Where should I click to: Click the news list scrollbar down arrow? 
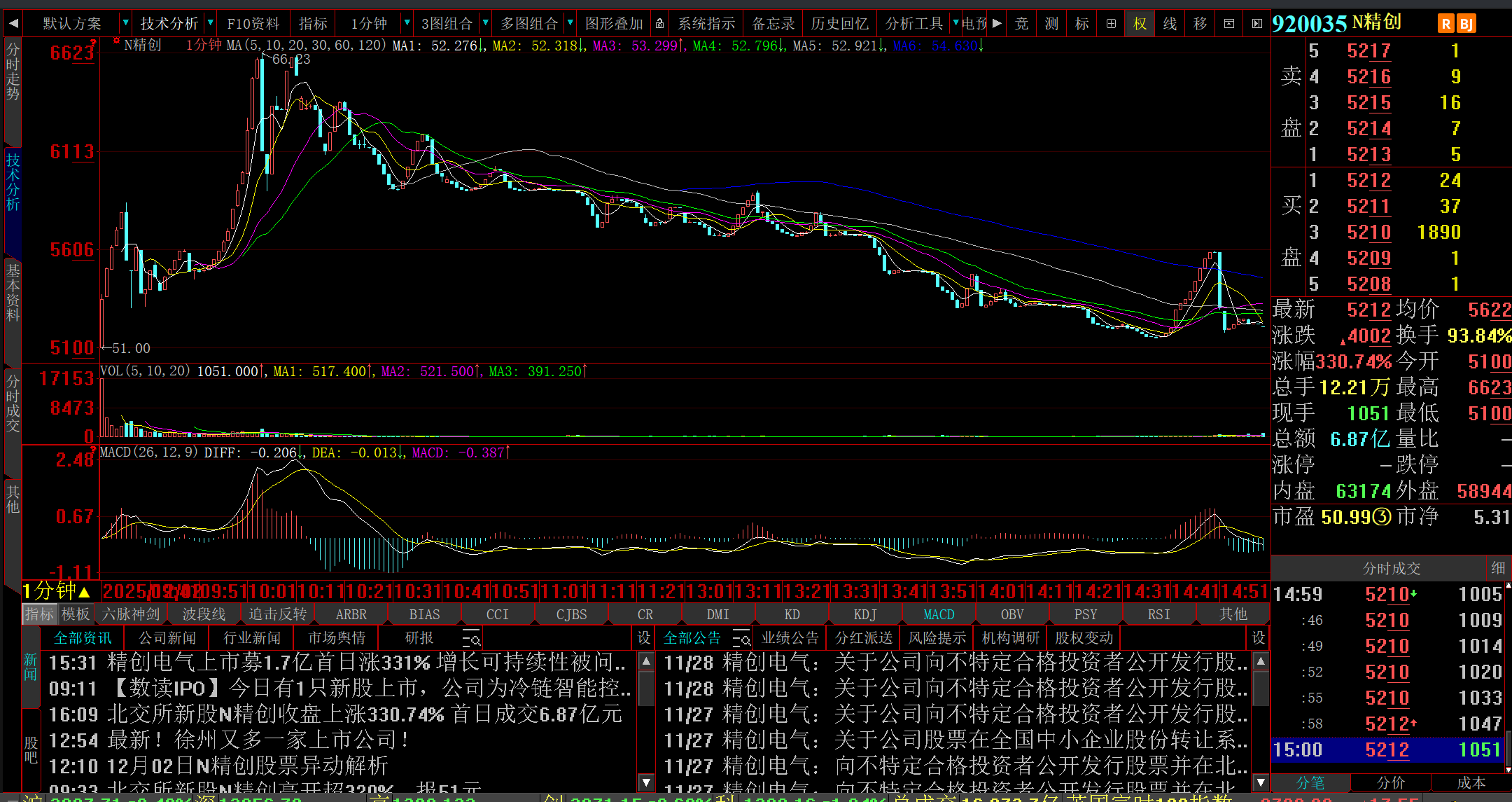tap(646, 782)
